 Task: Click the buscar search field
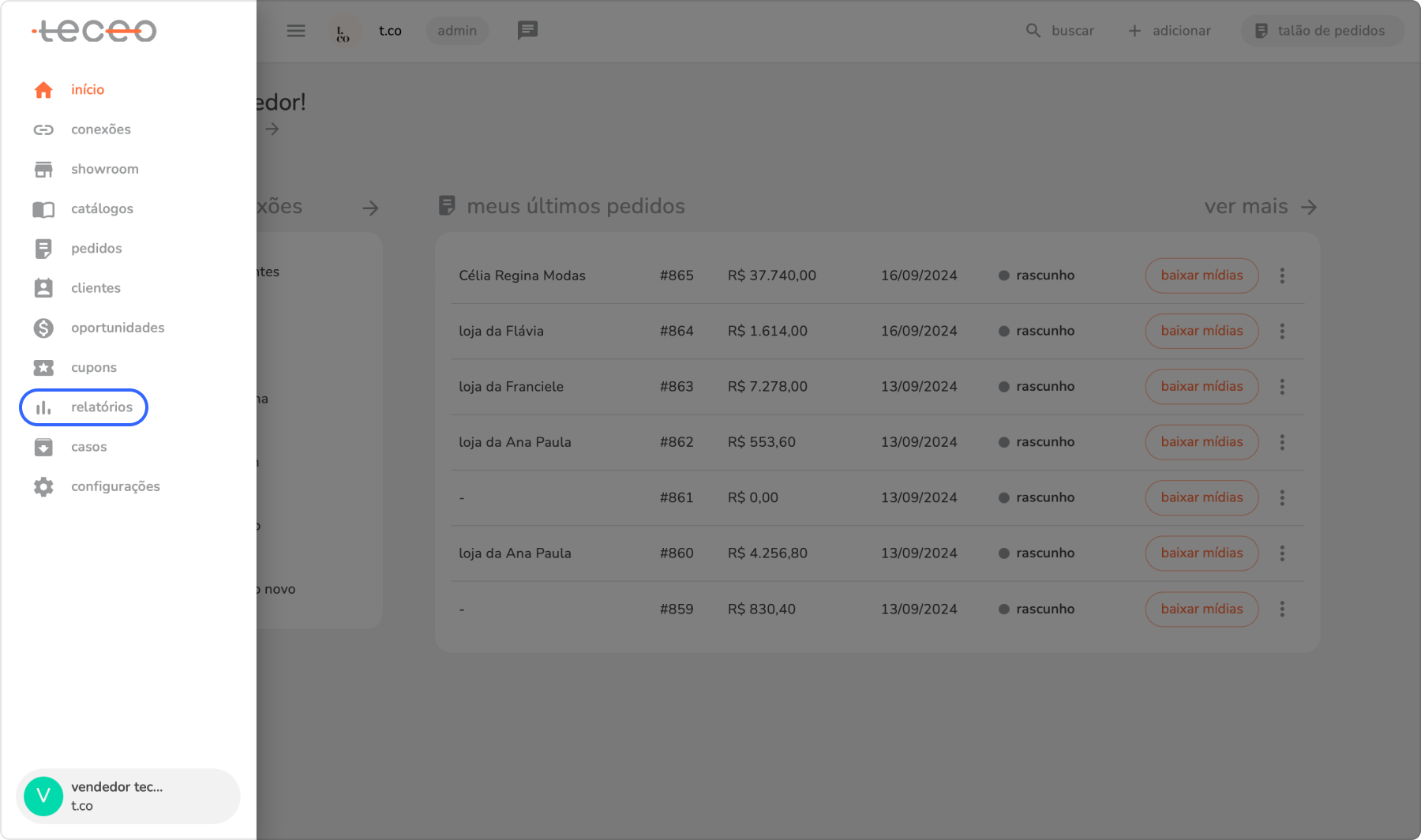pos(1059,31)
